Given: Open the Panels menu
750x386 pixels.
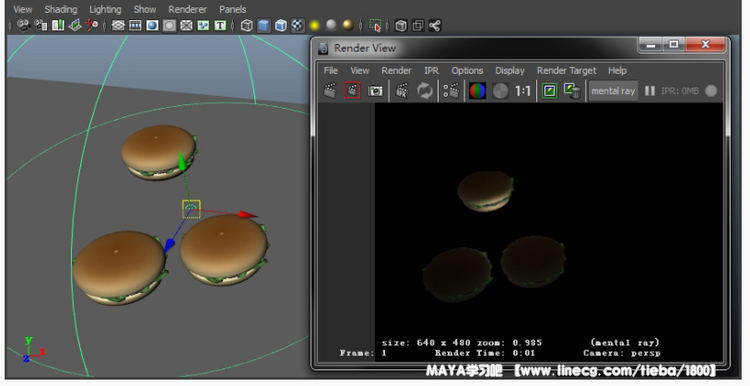Looking at the screenshot, I should pos(232,9).
